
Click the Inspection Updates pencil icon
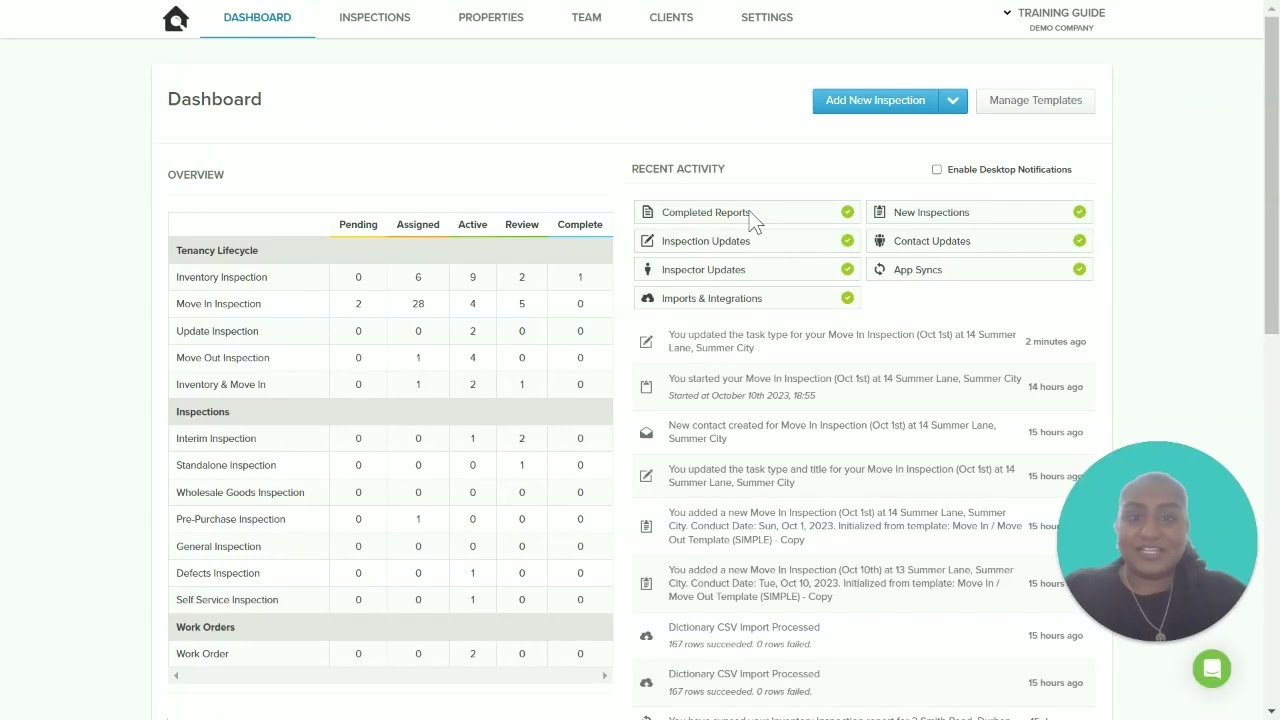[647, 241]
